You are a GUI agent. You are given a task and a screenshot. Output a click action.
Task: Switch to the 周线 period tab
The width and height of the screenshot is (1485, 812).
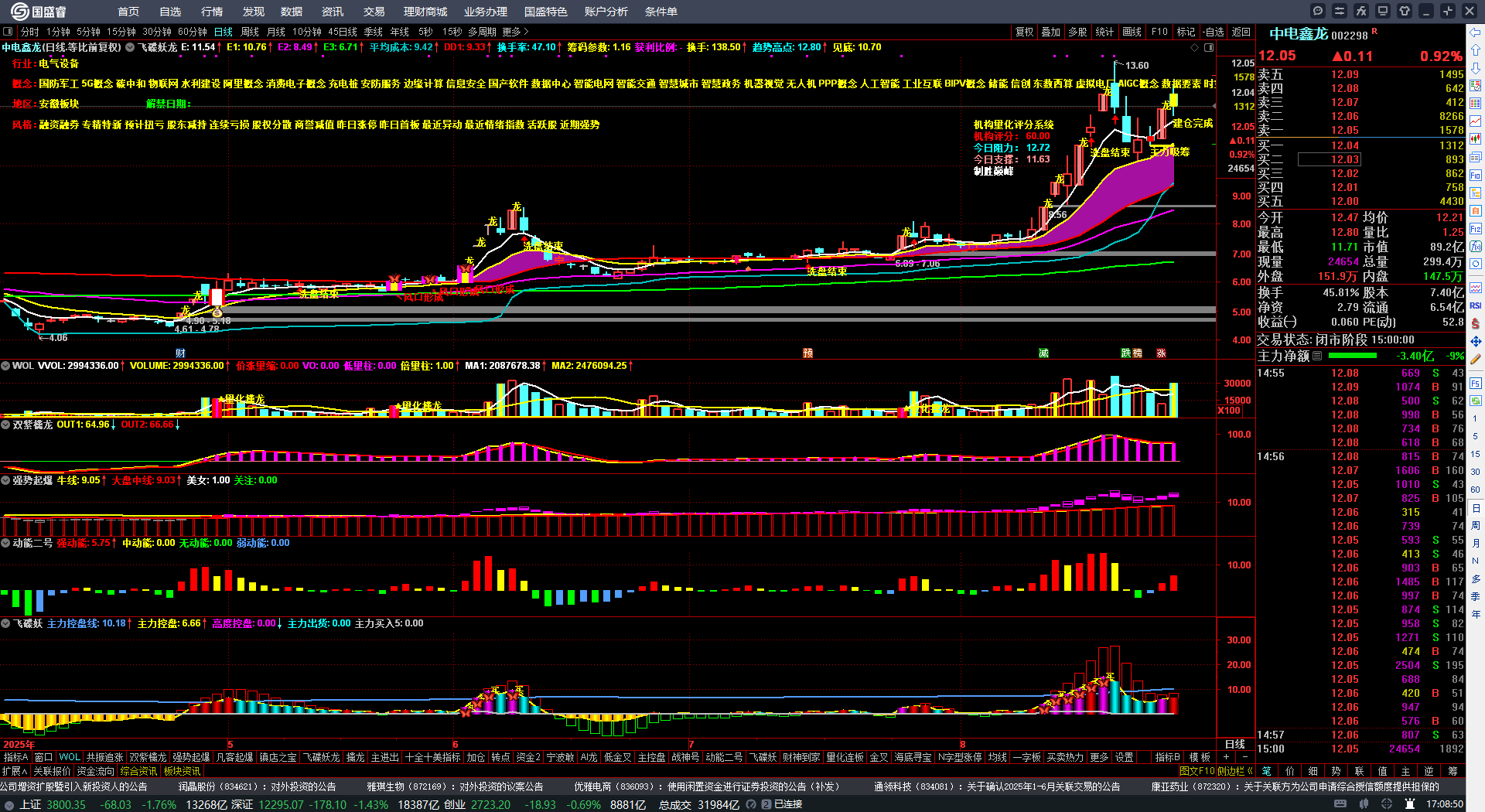click(250, 32)
